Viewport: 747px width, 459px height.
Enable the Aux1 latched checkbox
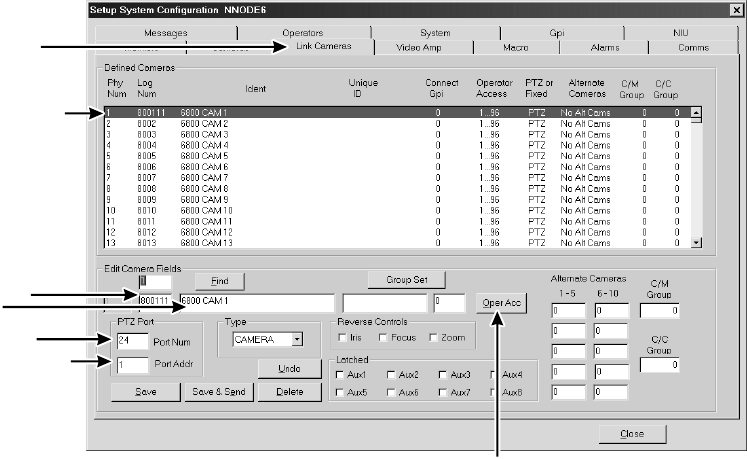coord(341,374)
